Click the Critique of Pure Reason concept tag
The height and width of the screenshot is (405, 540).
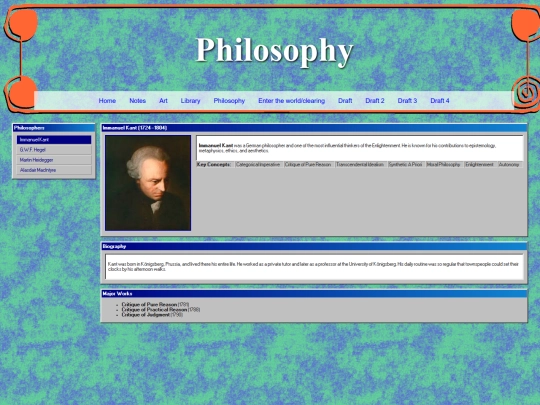coord(308,165)
